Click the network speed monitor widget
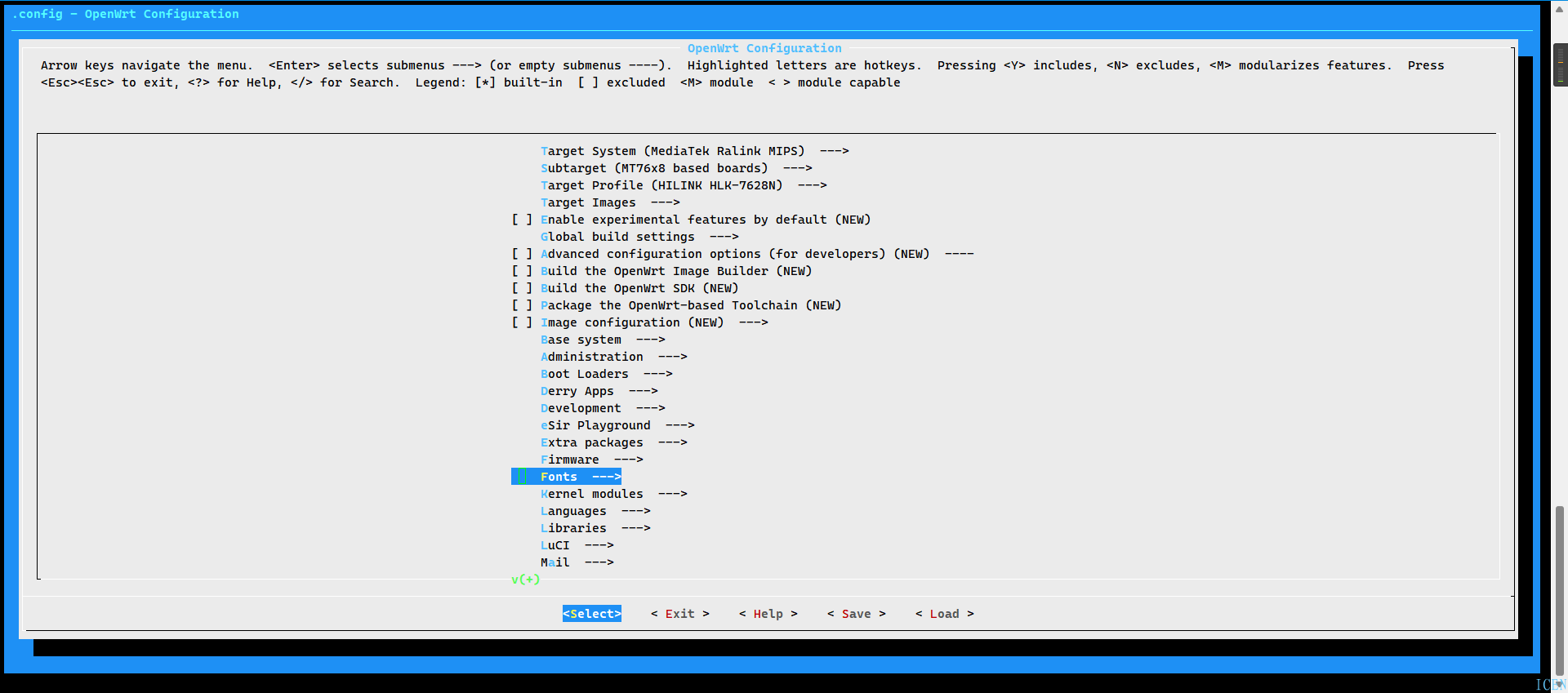The image size is (1568, 693). click(x=1560, y=65)
